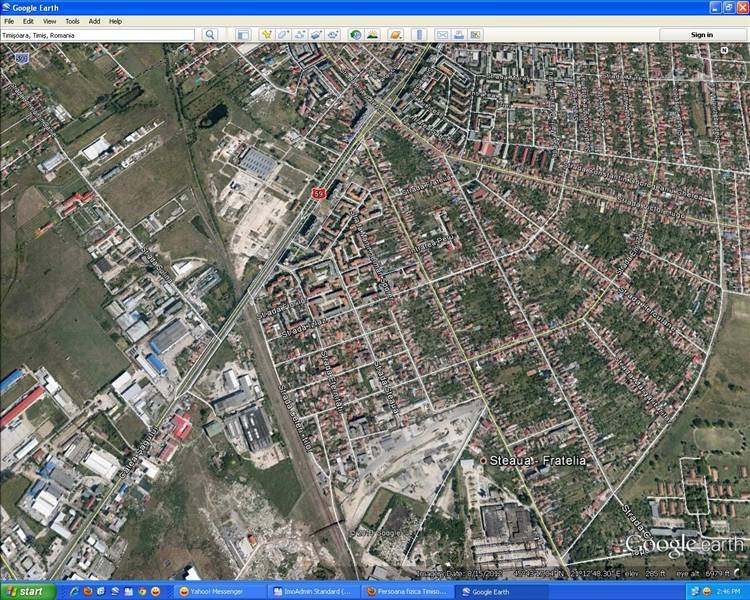Open the File menu
This screenshot has width=750, height=600.
point(9,21)
